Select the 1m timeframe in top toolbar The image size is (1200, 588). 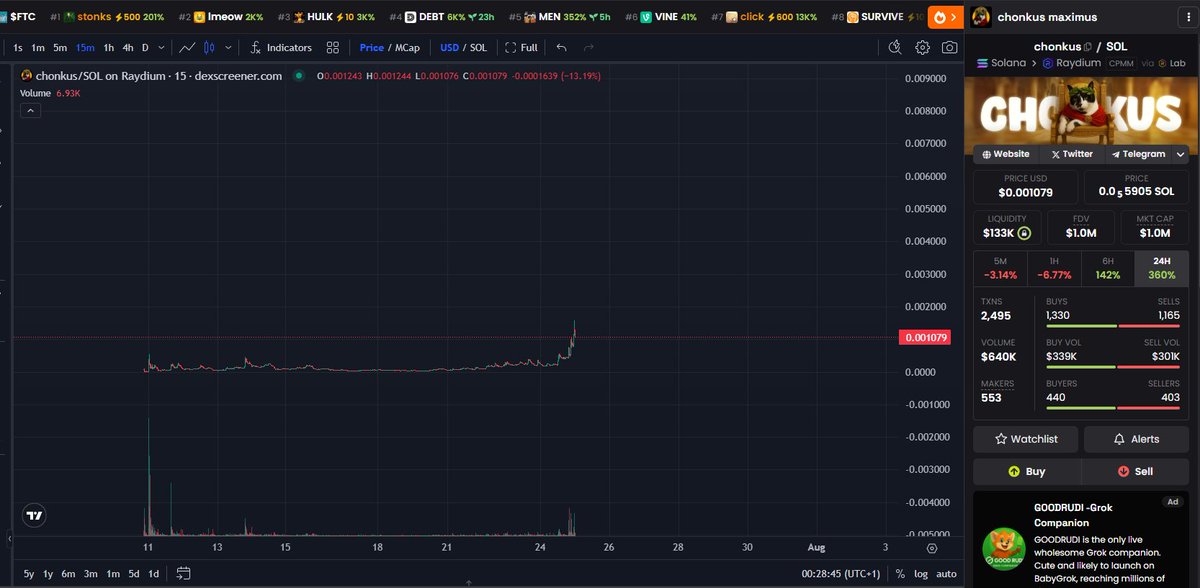click(x=38, y=47)
